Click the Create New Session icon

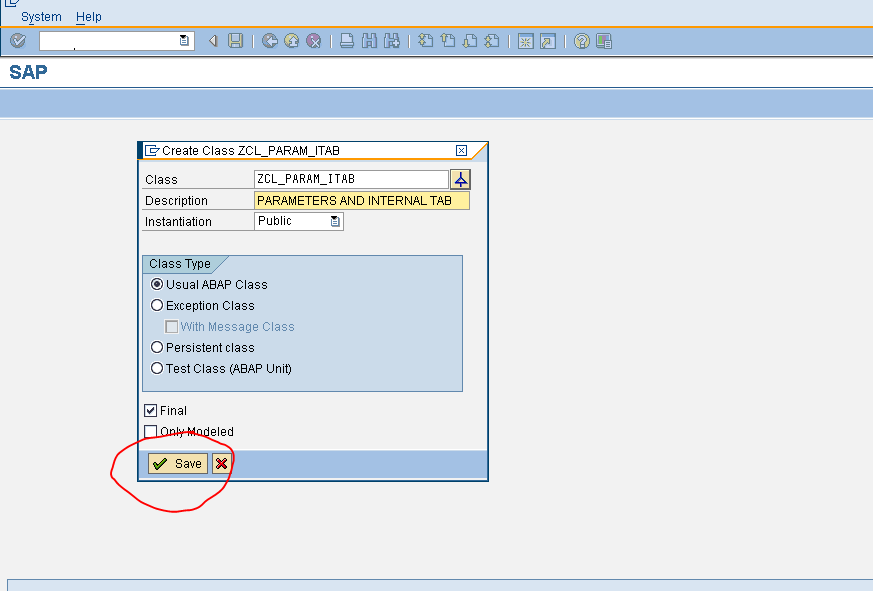pyautogui.click(x=524, y=41)
